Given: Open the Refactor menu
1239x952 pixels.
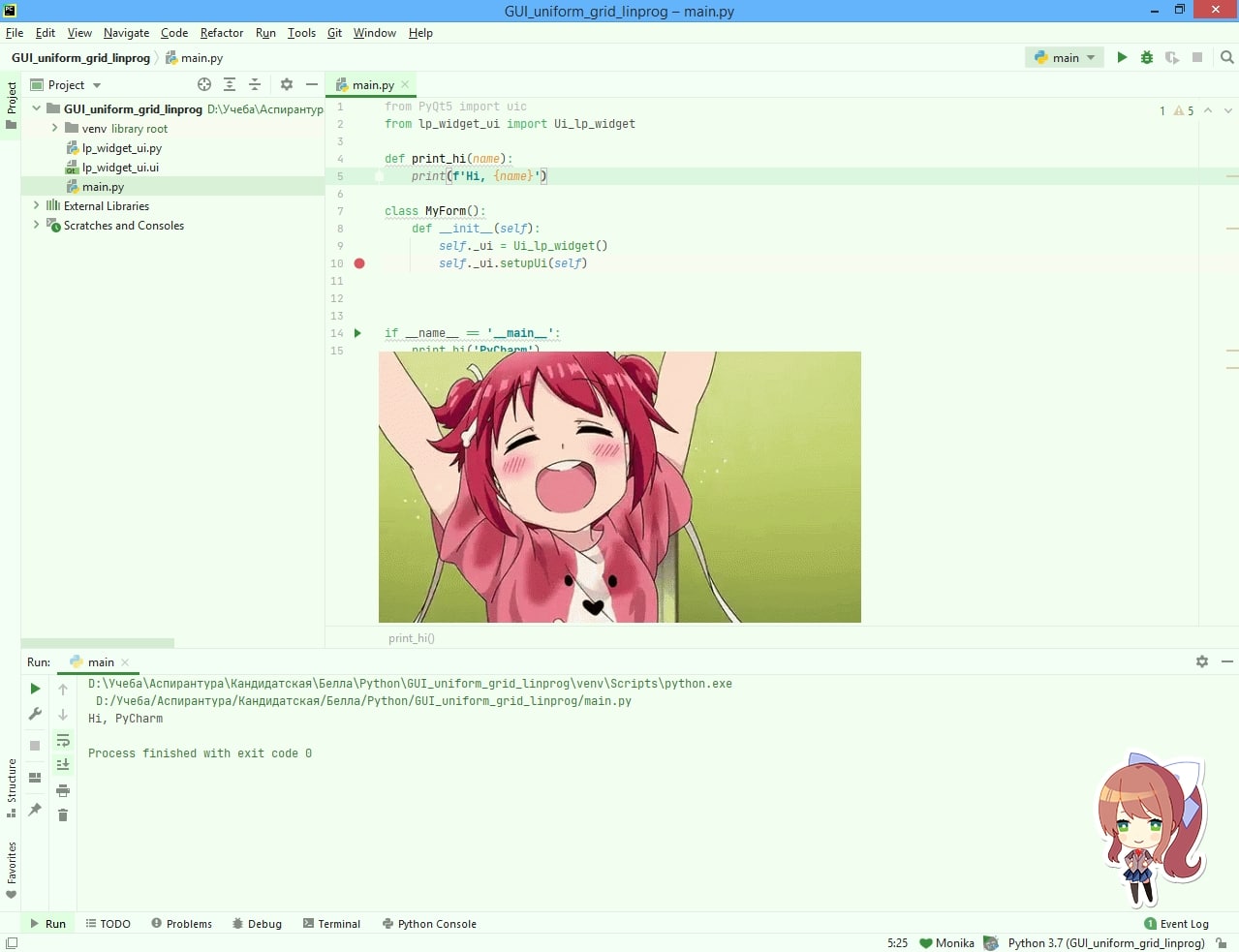Looking at the screenshot, I should pyautogui.click(x=222, y=33).
